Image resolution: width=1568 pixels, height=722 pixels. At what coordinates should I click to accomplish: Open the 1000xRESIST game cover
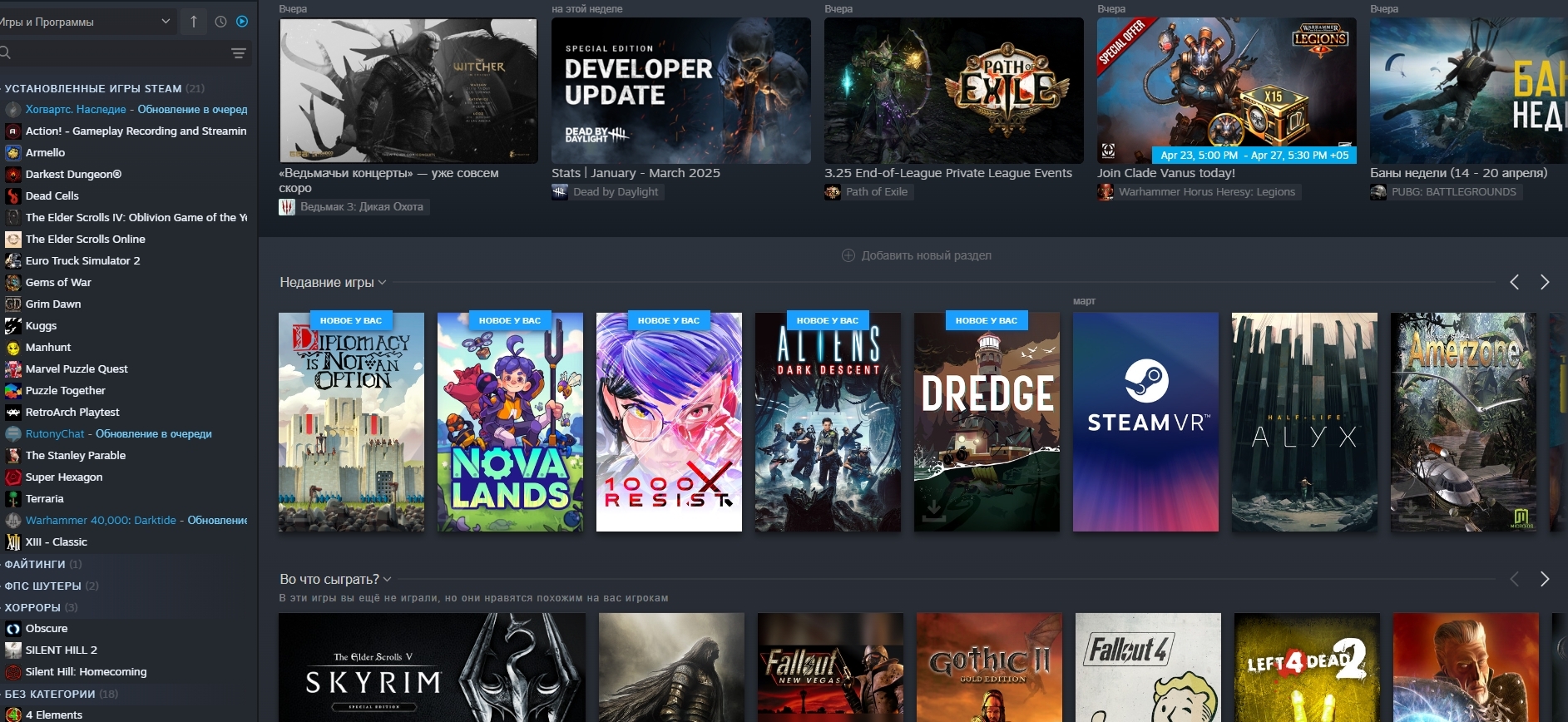[x=669, y=423]
